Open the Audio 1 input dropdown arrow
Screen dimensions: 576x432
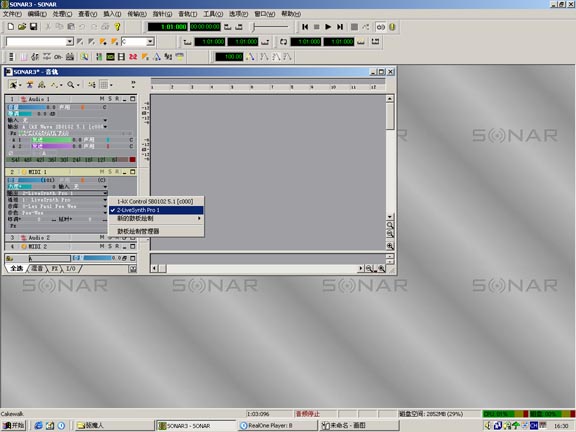pyautogui.click(x=105, y=120)
